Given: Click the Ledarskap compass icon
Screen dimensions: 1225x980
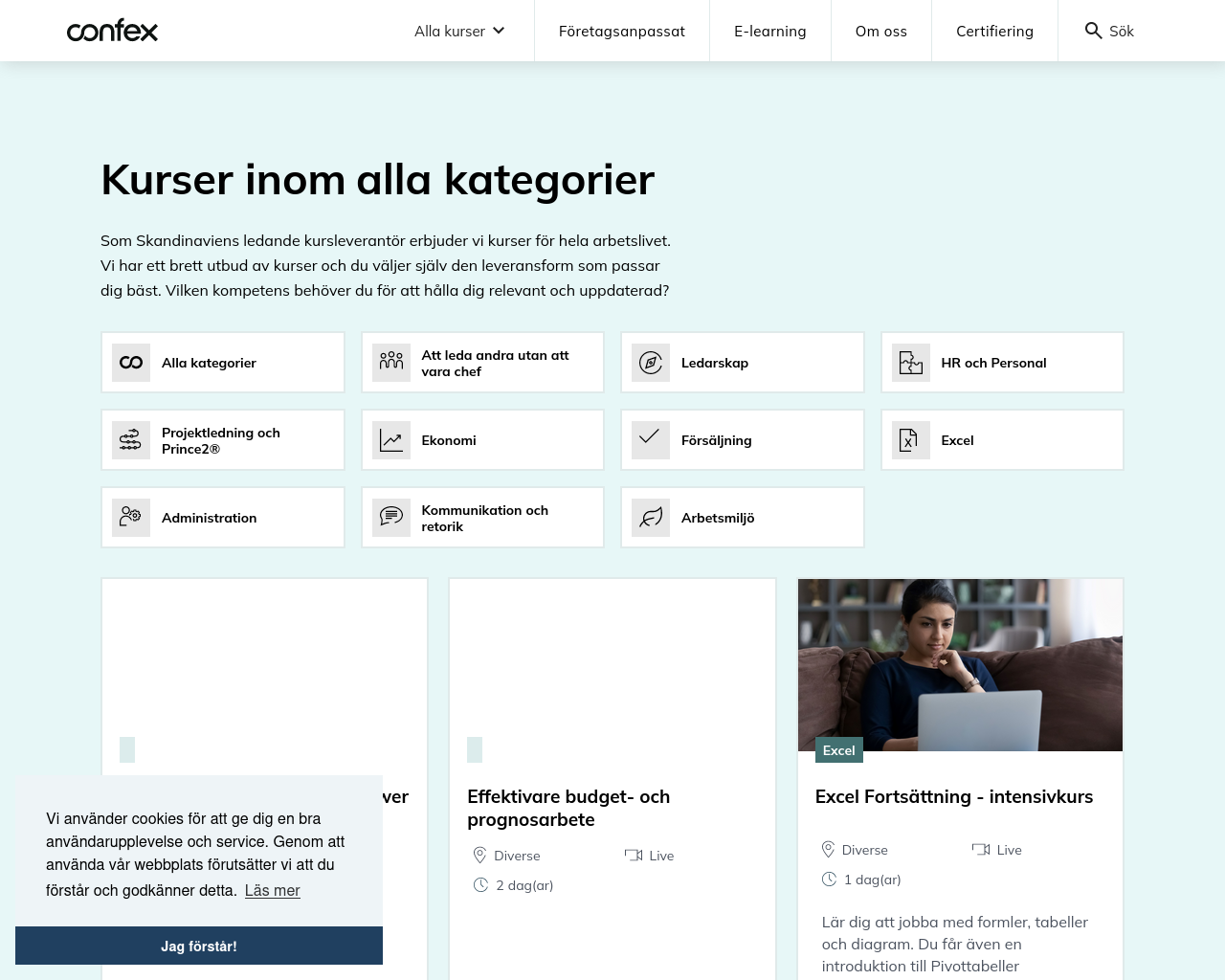Looking at the screenshot, I should tap(651, 363).
